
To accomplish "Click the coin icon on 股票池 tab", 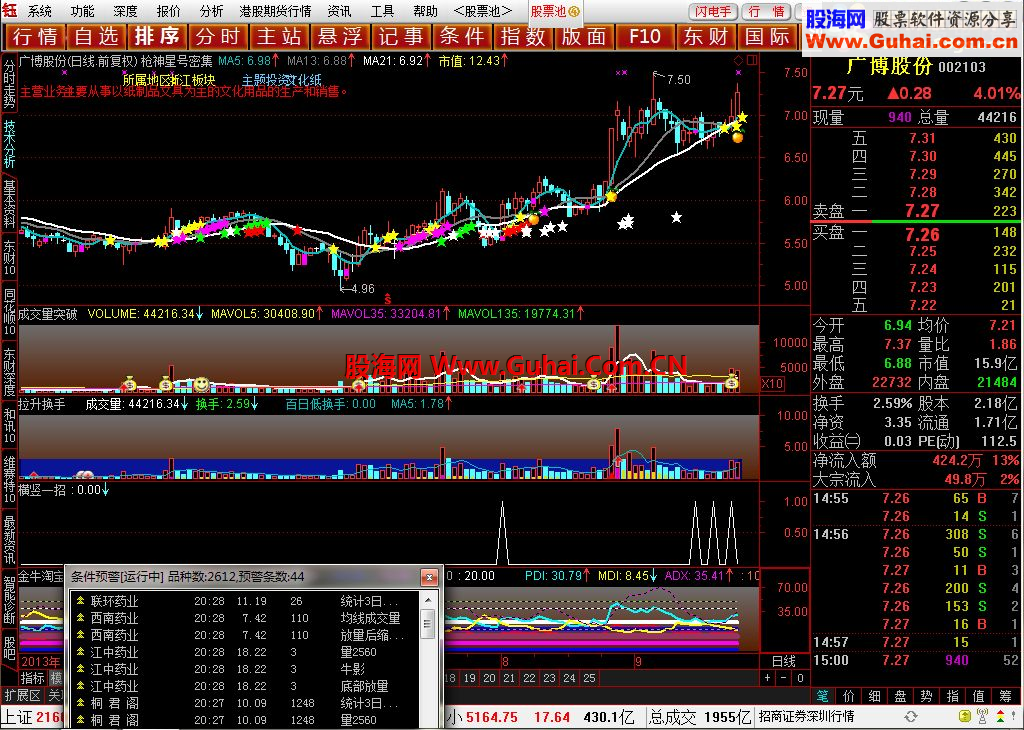I will [574, 11].
